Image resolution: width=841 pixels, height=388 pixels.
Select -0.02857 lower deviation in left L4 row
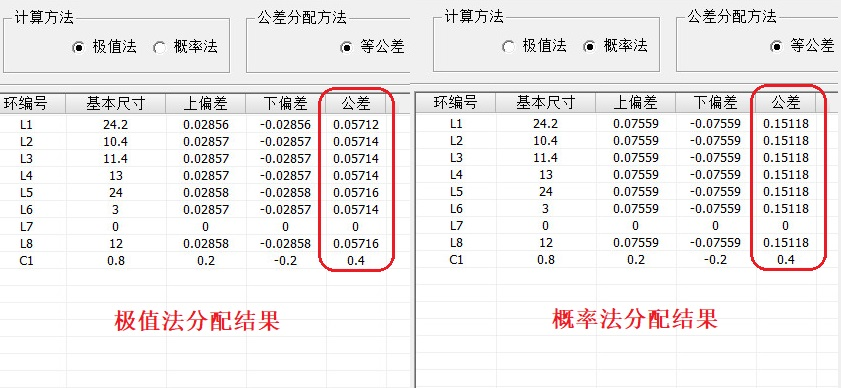[285, 176]
